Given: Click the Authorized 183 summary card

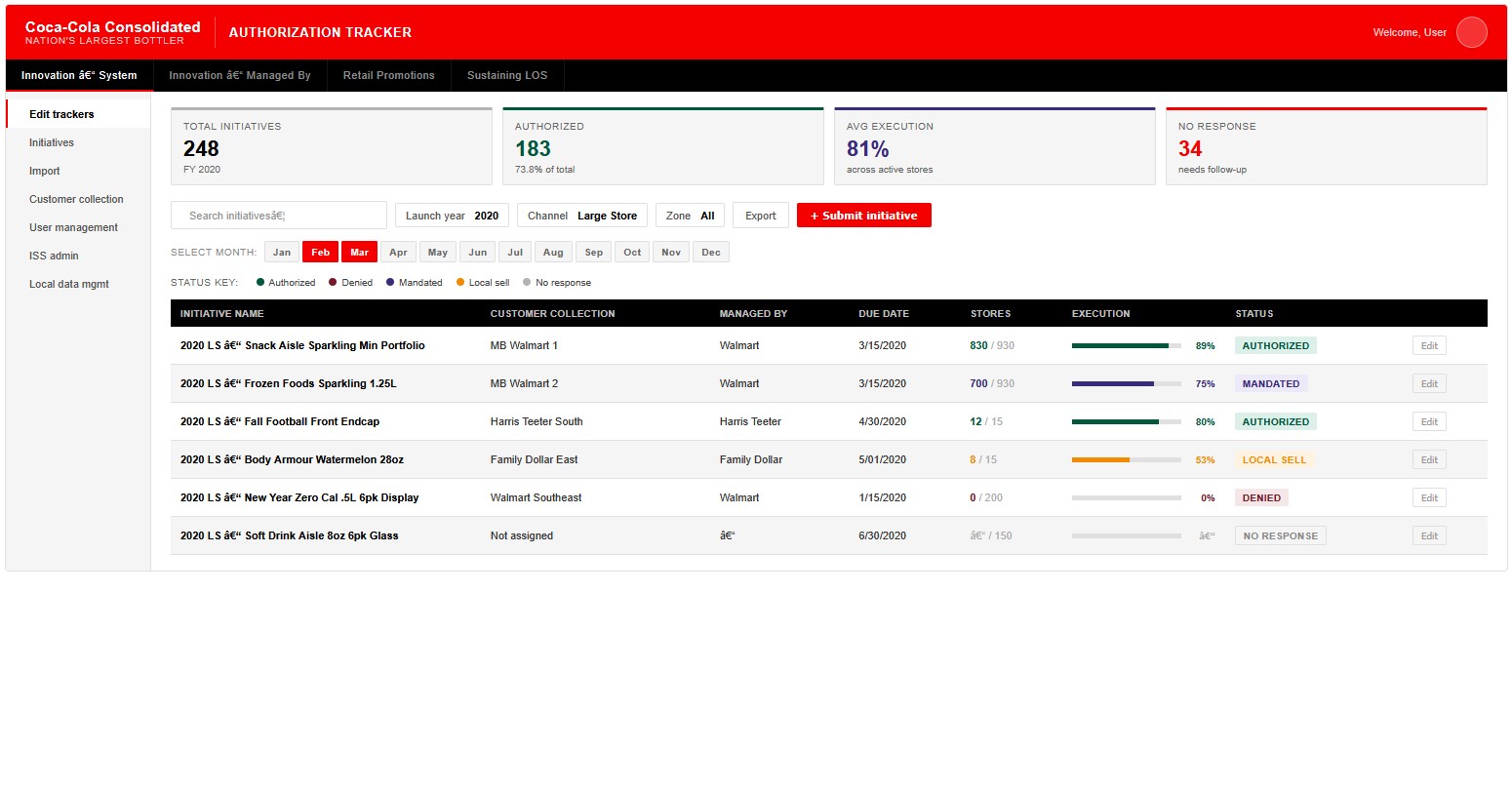Looking at the screenshot, I should click(x=663, y=146).
